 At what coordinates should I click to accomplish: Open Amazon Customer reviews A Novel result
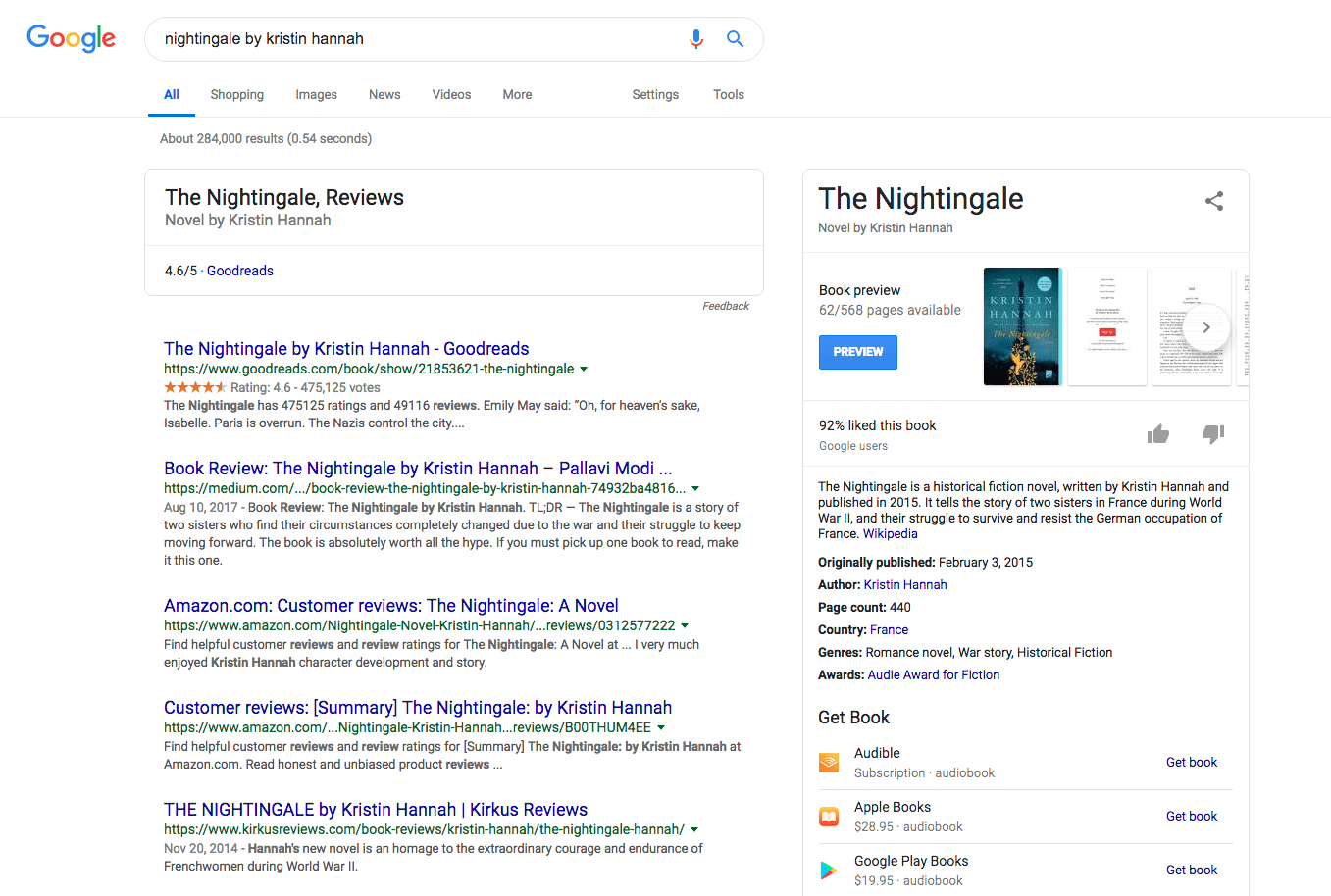(391, 606)
